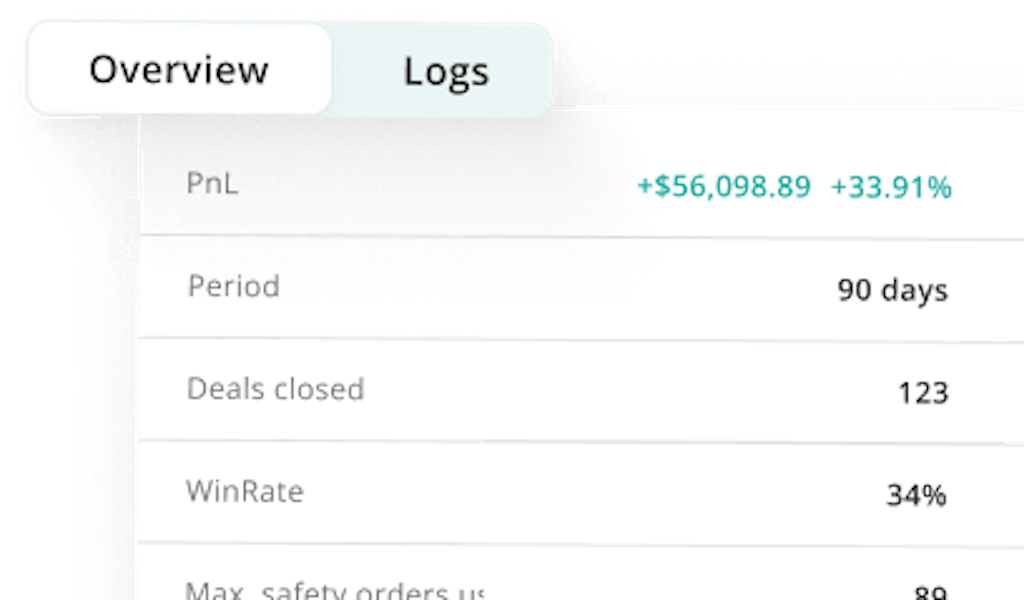Image resolution: width=1024 pixels, height=600 pixels.
Task: Click blank middle of Max. safety orders row
Action: (700, 590)
